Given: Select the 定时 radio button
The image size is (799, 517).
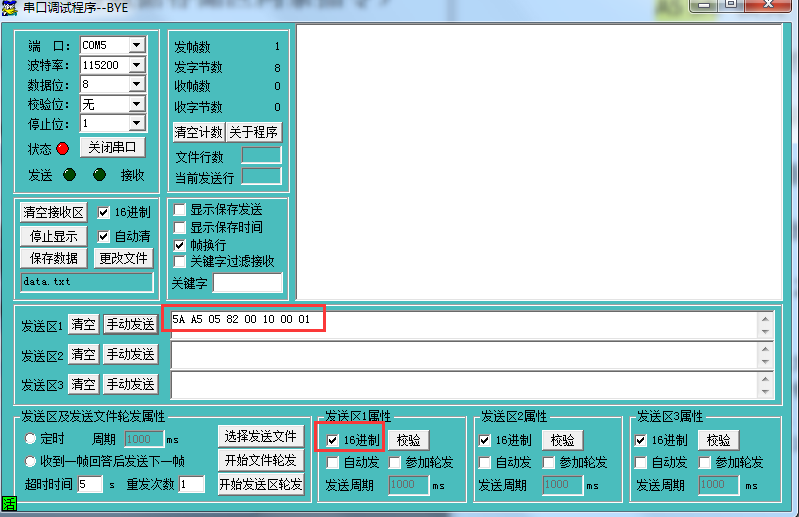Looking at the screenshot, I should (x=31, y=438).
